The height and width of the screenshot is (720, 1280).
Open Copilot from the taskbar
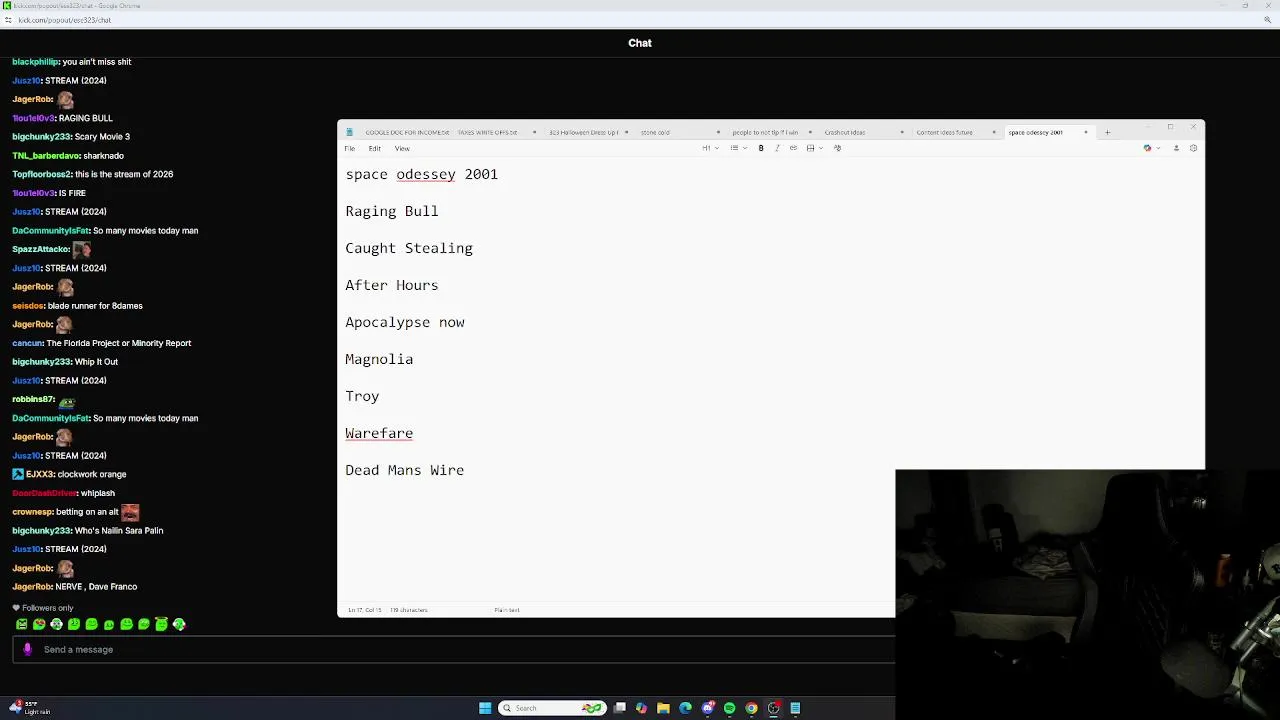(x=641, y=708)
